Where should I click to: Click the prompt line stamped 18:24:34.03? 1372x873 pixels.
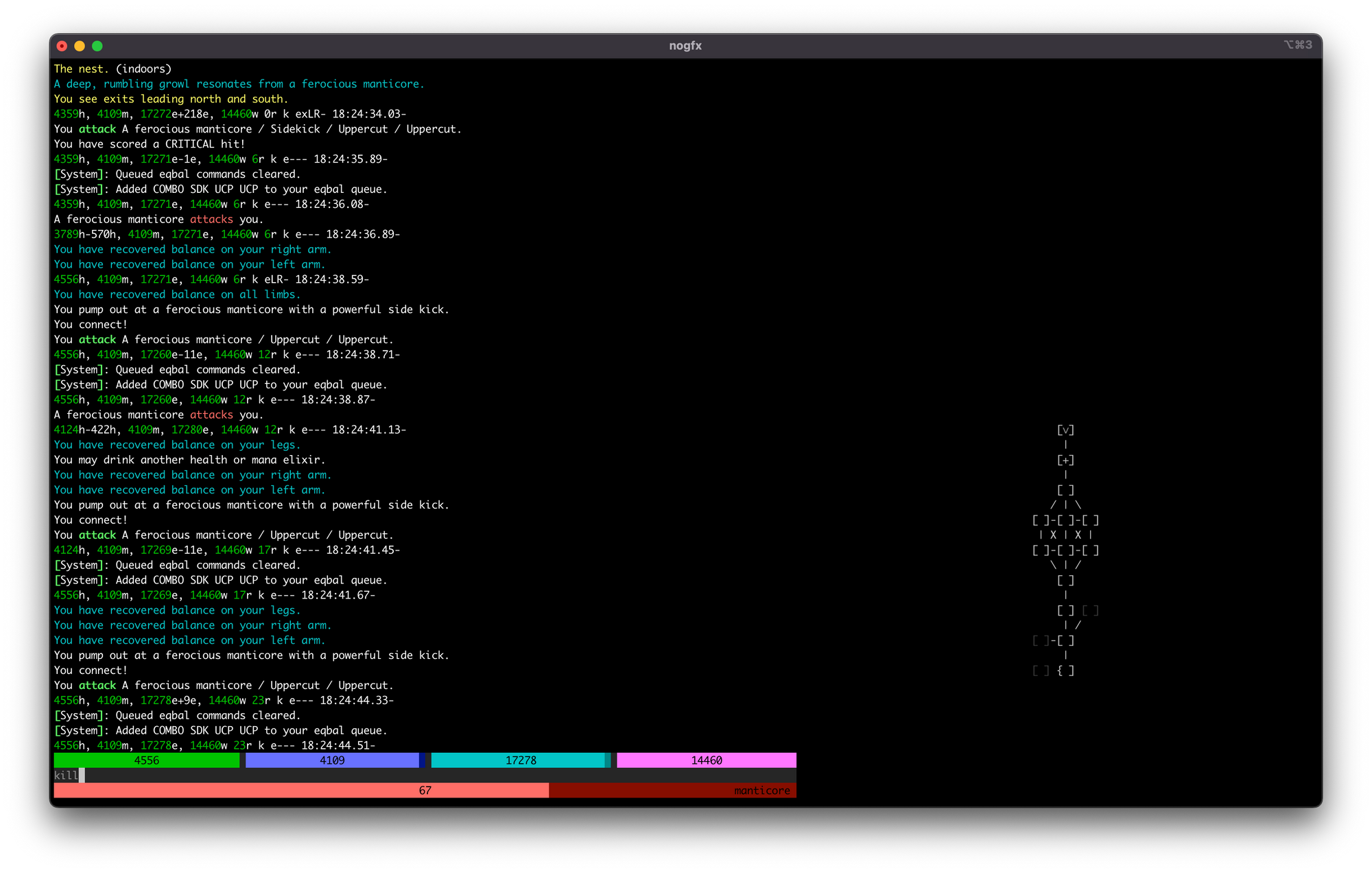[x=230, y=114]
